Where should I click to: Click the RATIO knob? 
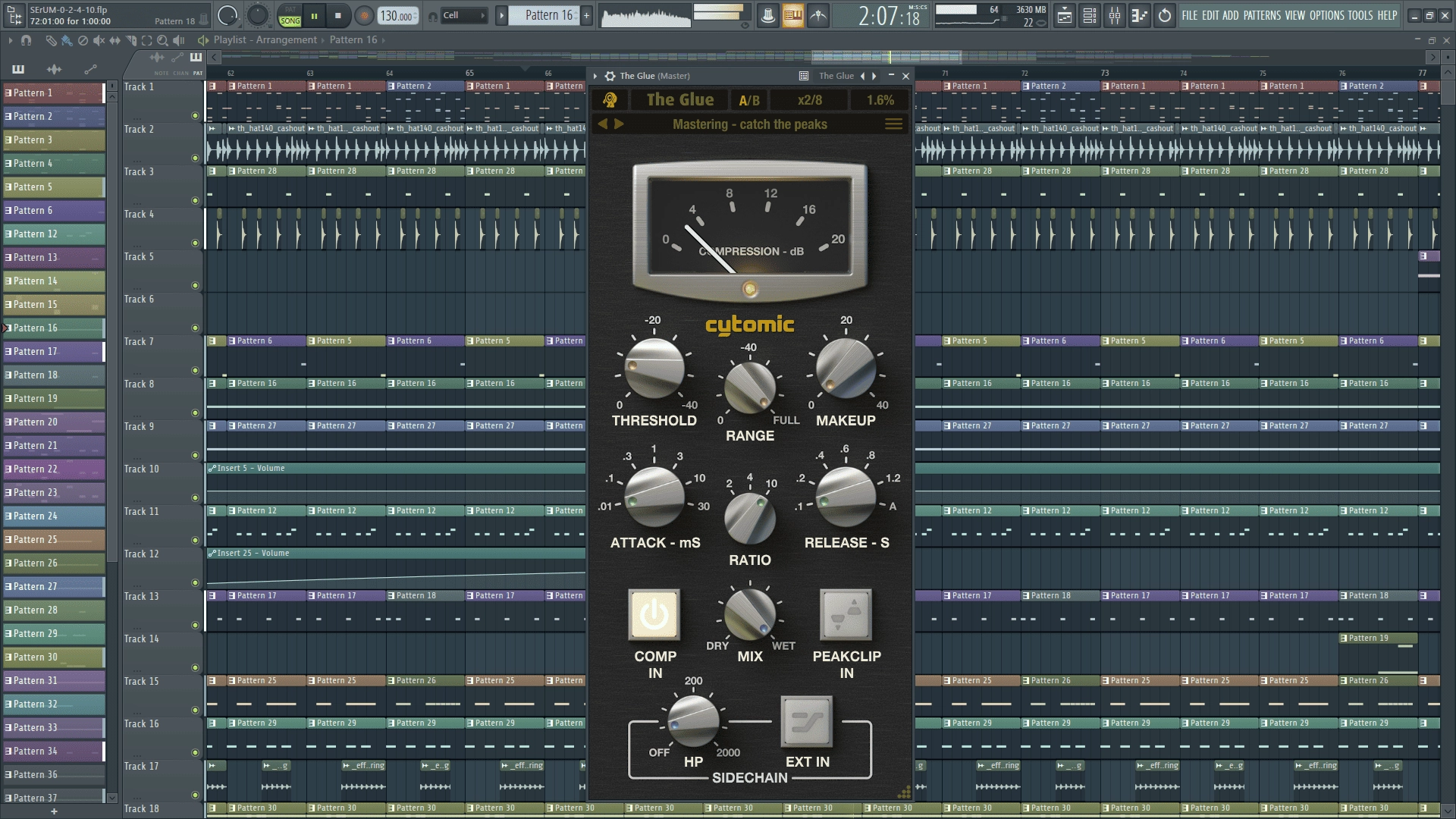[x=750, y=518]
